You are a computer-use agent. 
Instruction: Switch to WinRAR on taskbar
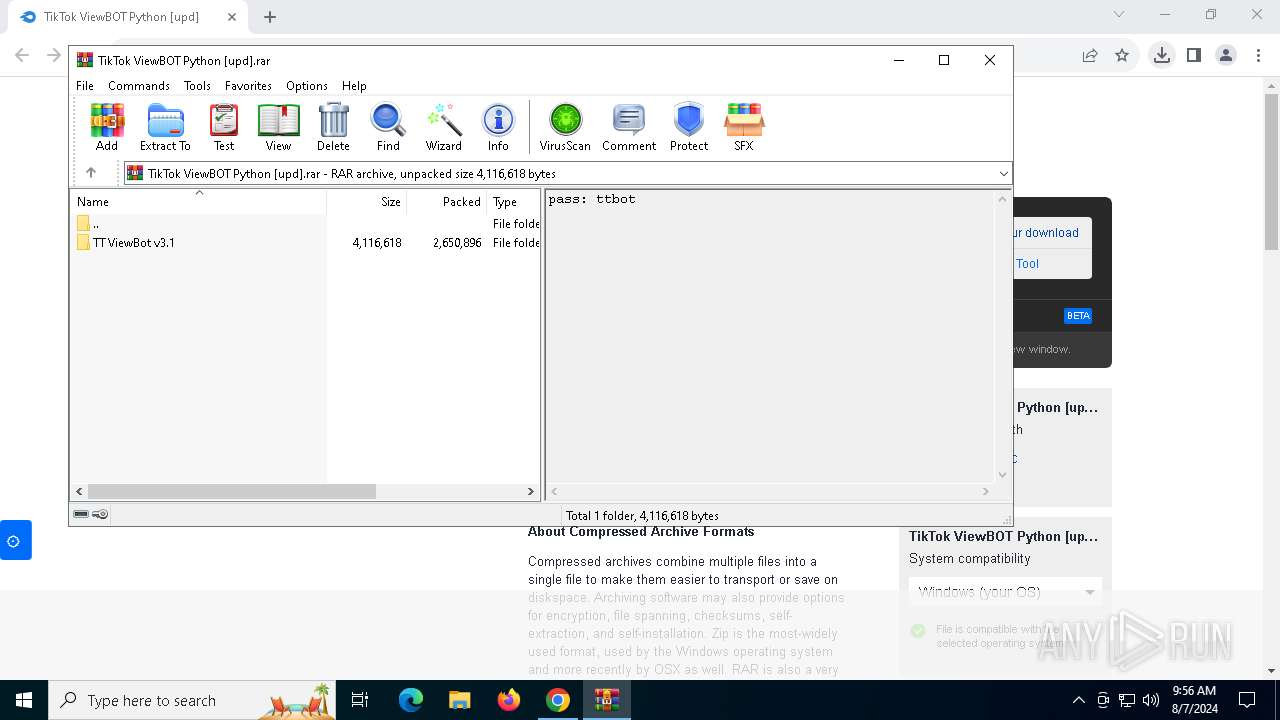pyautogui.click(x=607, y=700)
